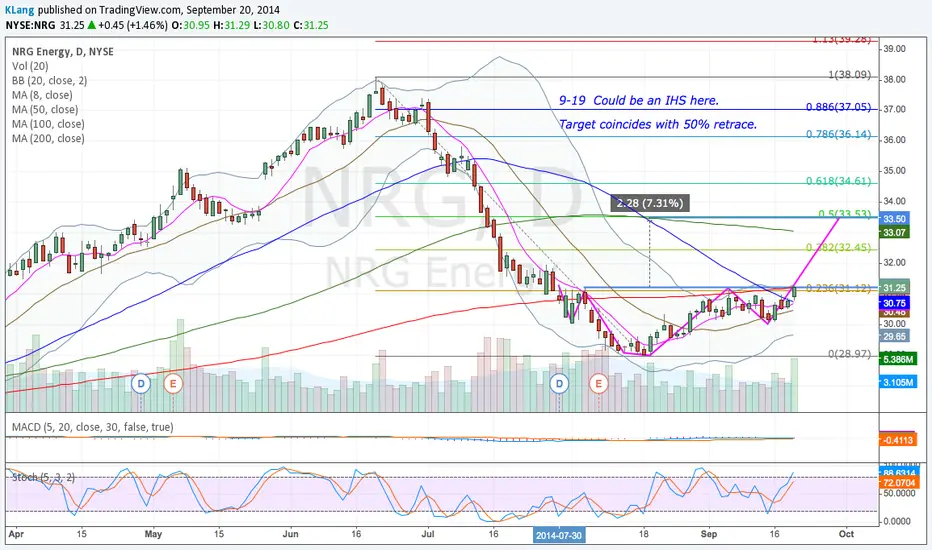The image size is (932, 550).
Task: Select the 0(28.97) Fibonacci level label
Action: click(849, 354)
